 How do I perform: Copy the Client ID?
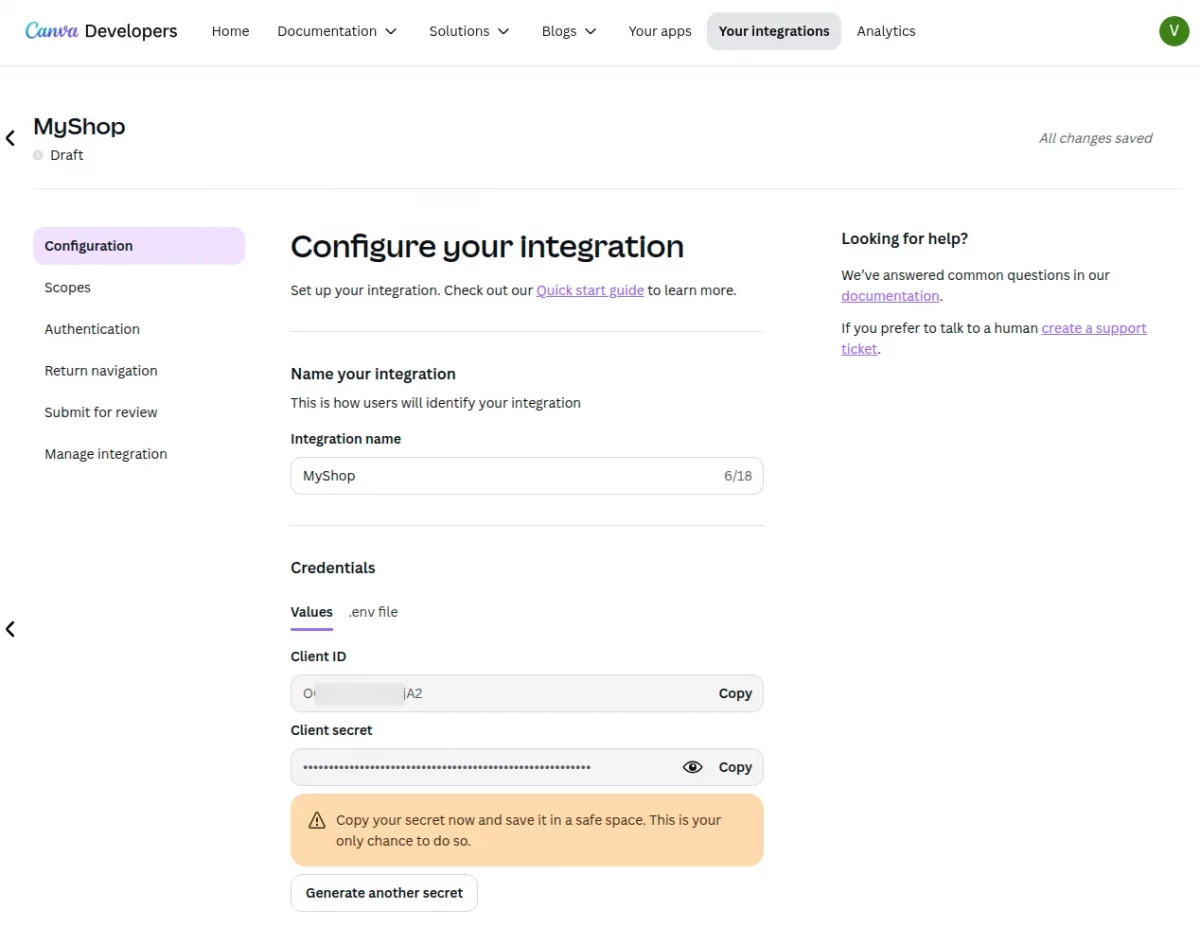tap(735, 693)
